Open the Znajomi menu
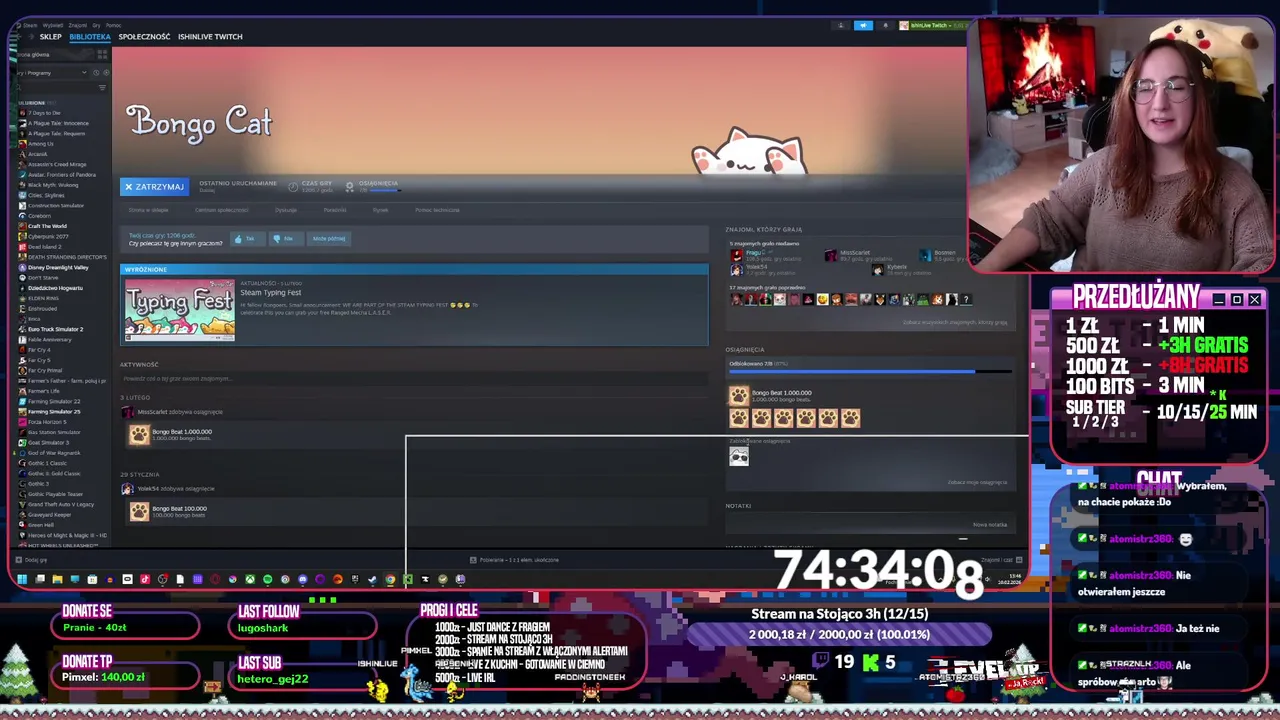This screenshot has height=720, width=1280. click(x=79, y=25)
